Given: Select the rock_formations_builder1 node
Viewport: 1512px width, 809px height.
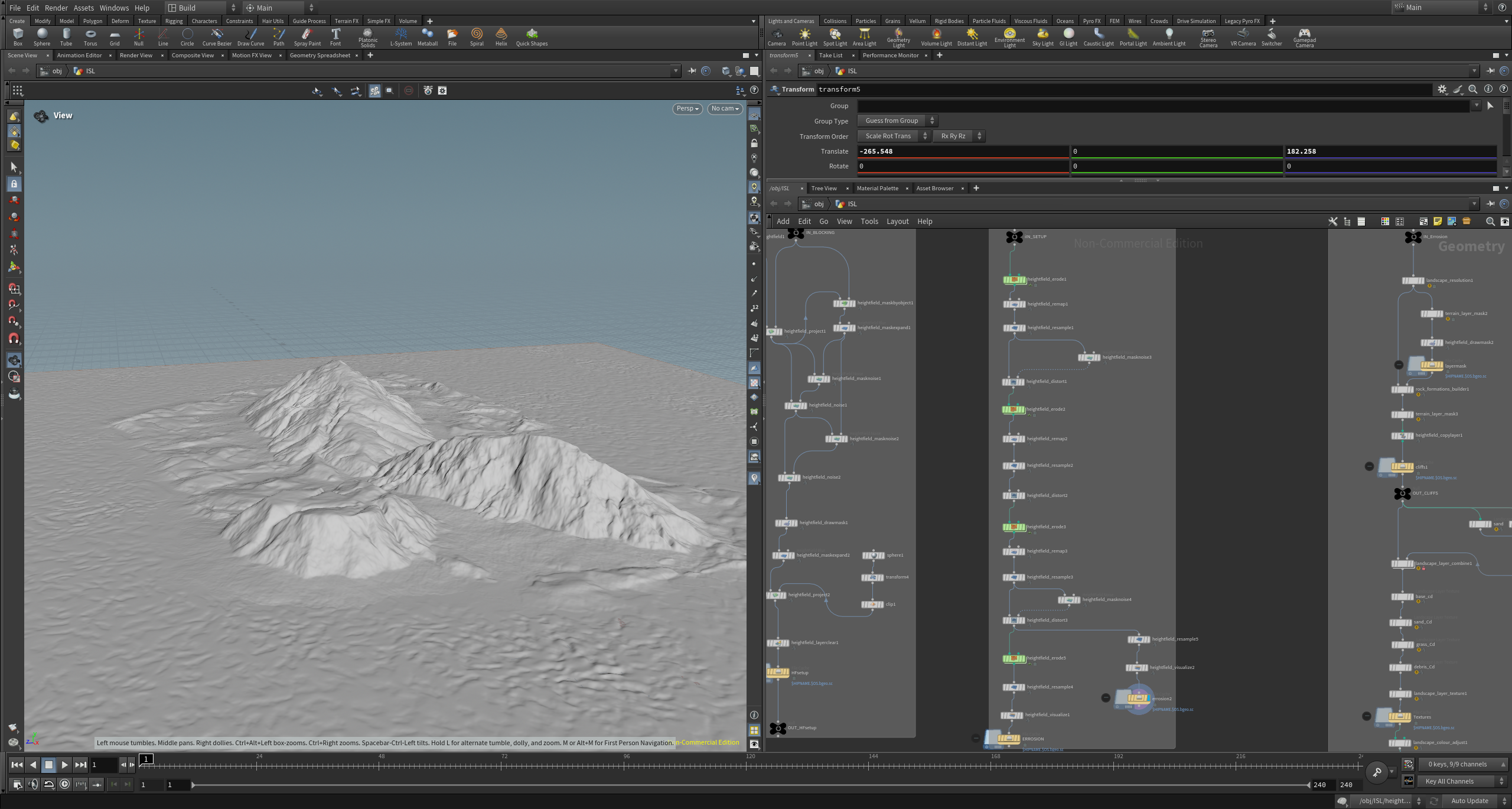Looking at the screenshot, I should click(x=1402, y=389).
